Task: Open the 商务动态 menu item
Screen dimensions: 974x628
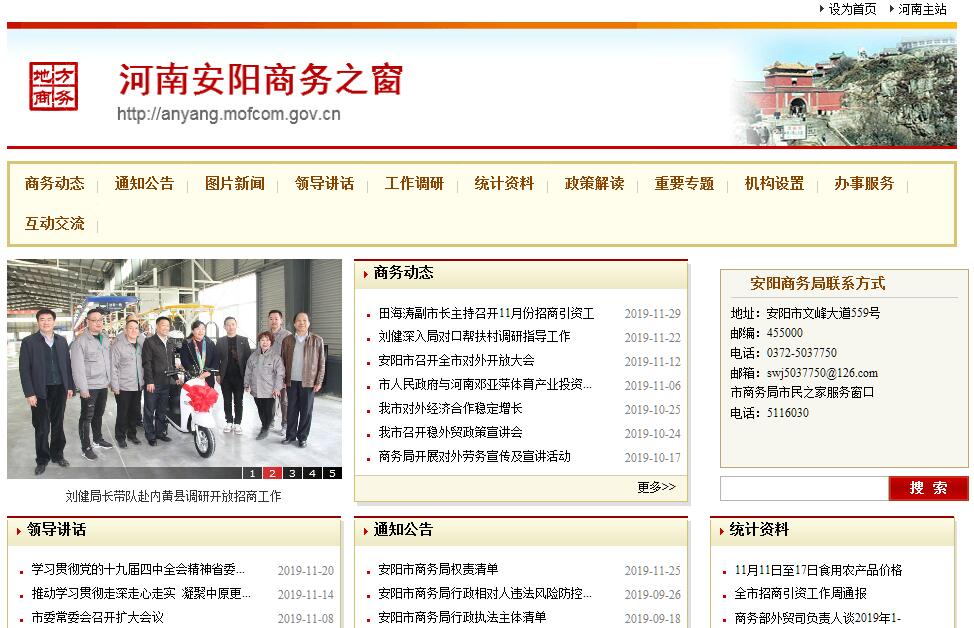Action: [x=55, y=184]
